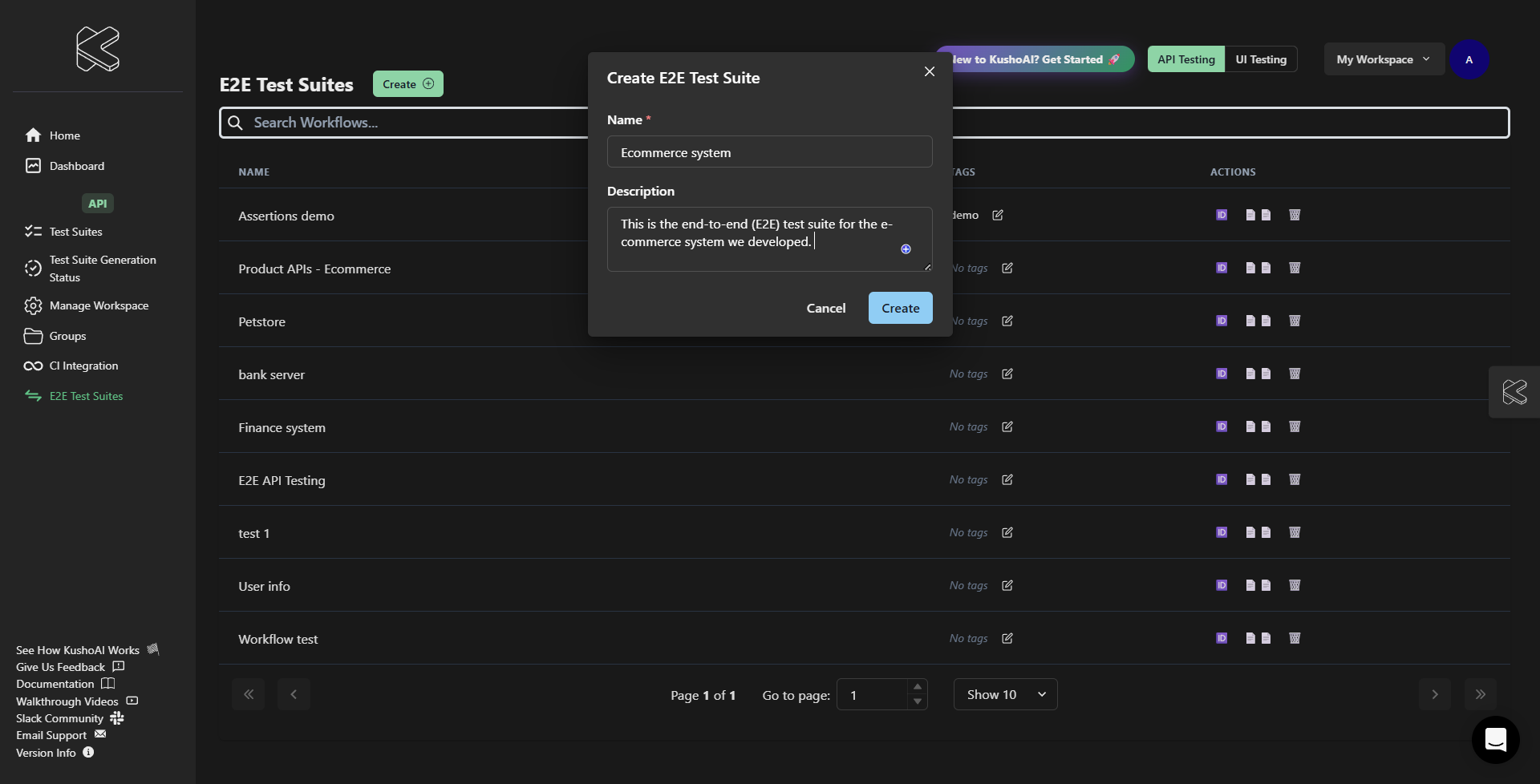Screen dimensions: 1540x784
Task: Delete the Petstore test suite
Action: [1294, 321]
